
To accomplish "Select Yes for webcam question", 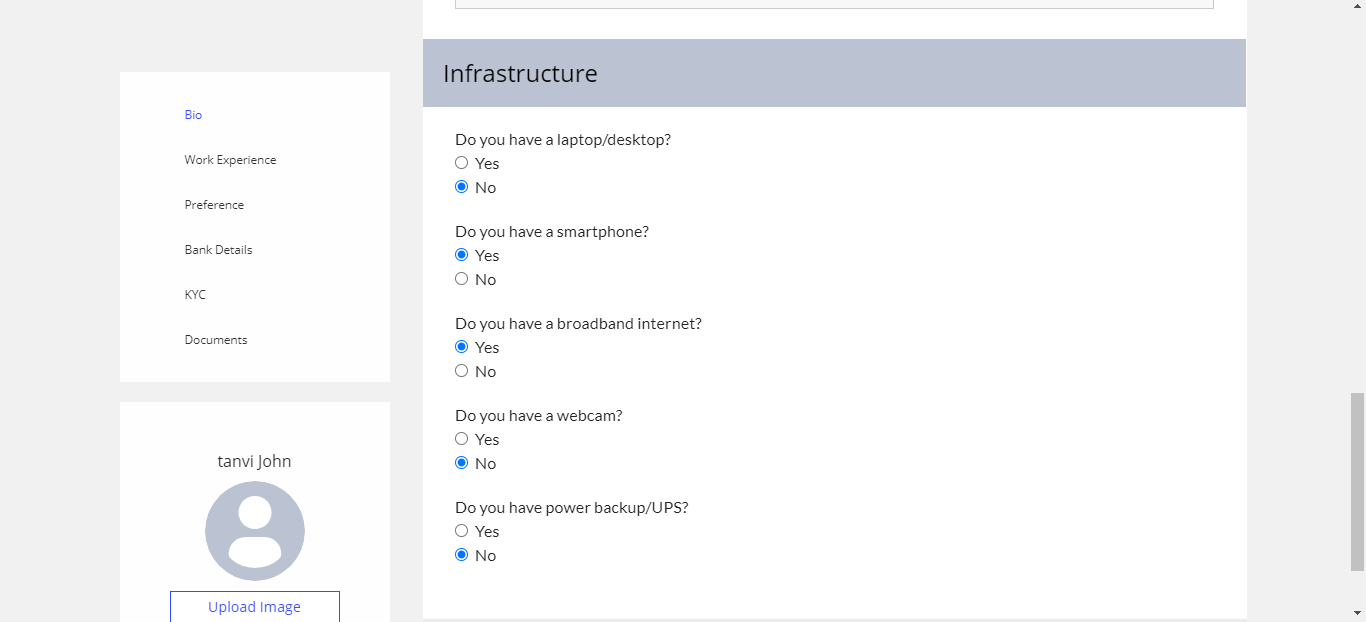I will pyautogui.click(x=461, y=439).
